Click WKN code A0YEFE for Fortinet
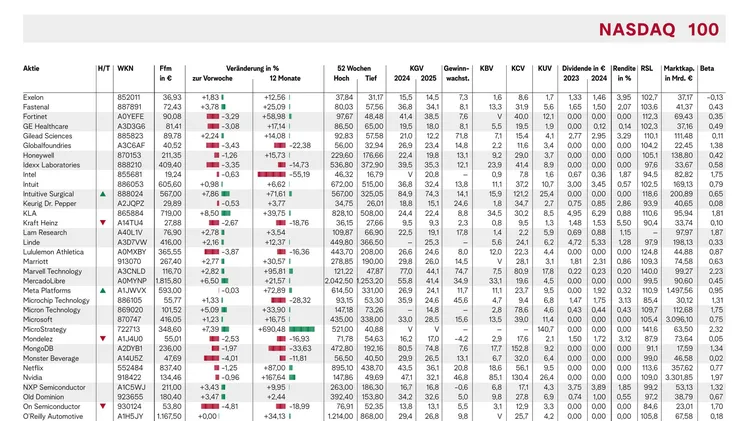 point(130,116)
